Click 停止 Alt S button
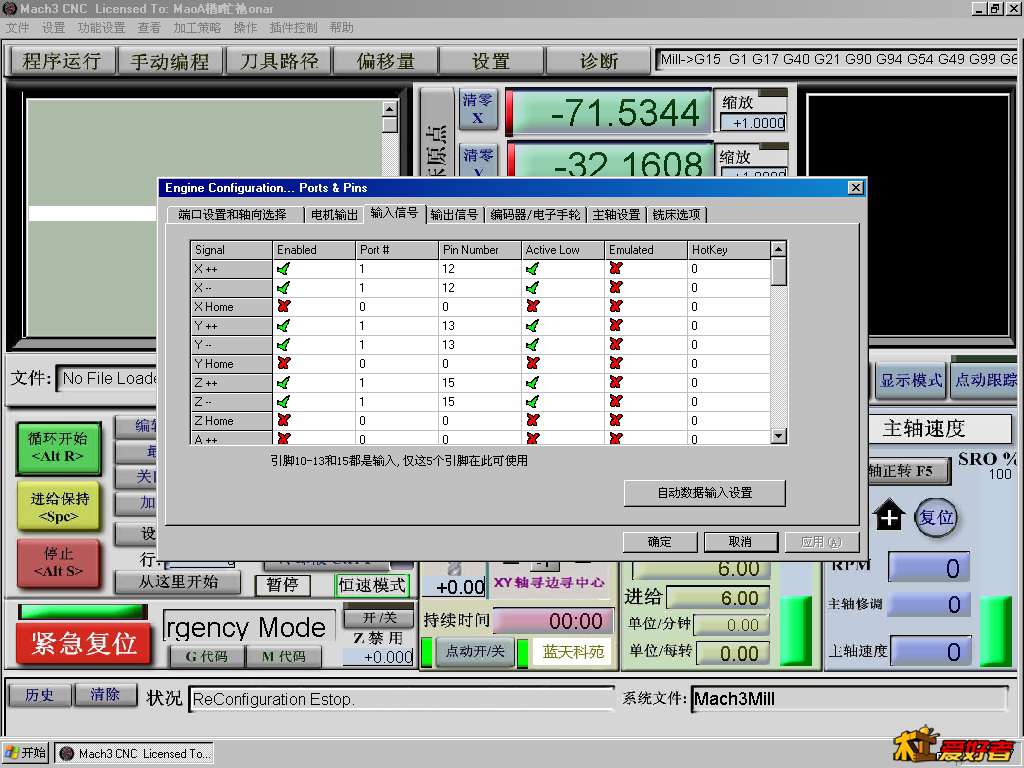This screenshot has height=768, width=1024. [58, 562]
